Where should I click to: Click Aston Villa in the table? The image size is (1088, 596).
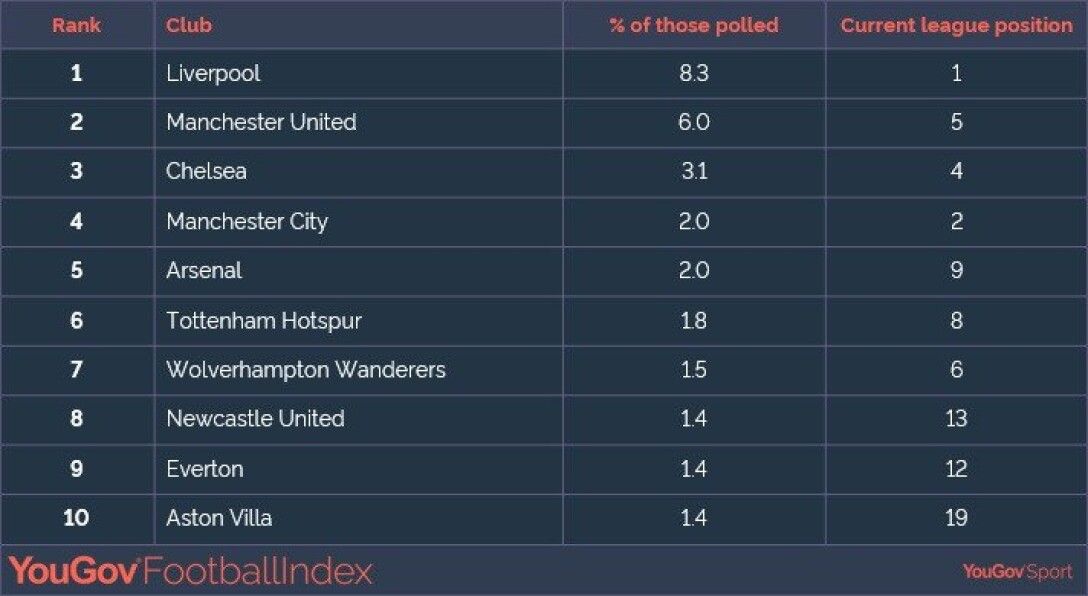pos(219,518)
